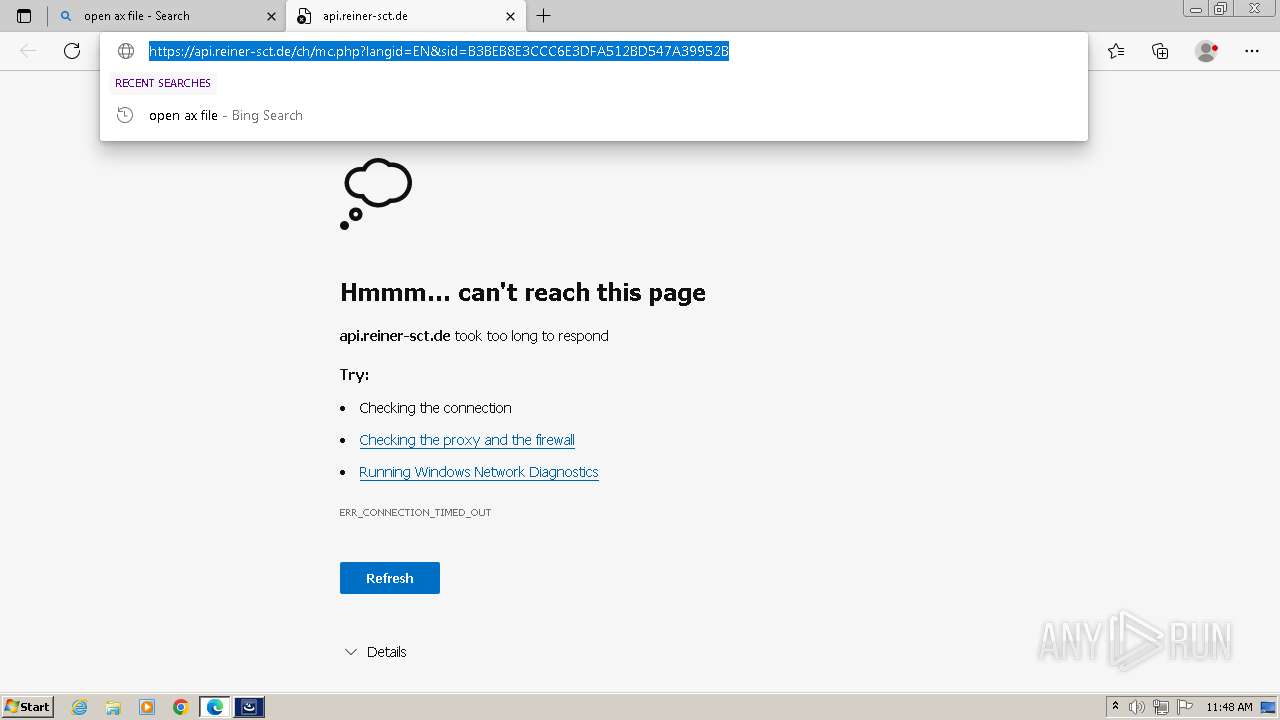Switch to the 'open ax file - Search' tab

167,16
